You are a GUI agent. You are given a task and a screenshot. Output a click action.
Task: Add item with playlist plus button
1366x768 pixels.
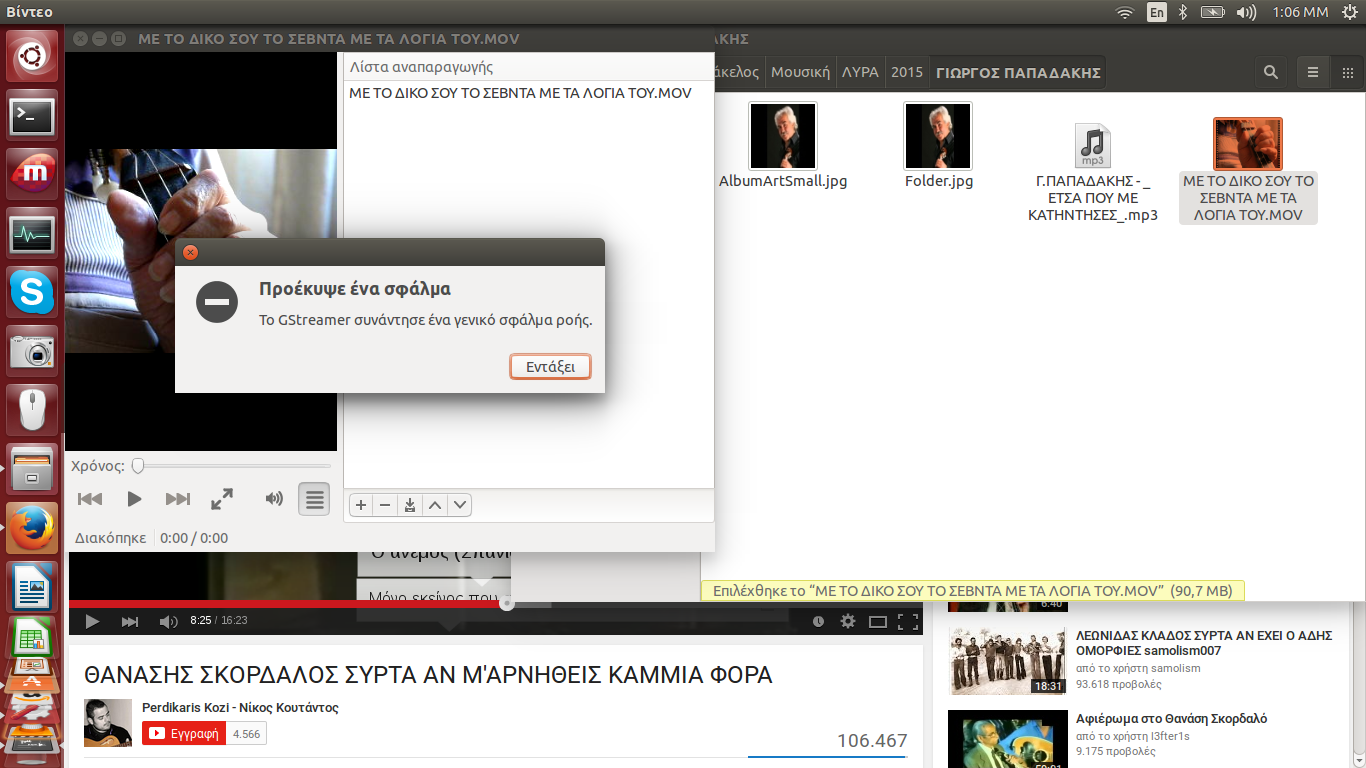(x=361, y=505)
